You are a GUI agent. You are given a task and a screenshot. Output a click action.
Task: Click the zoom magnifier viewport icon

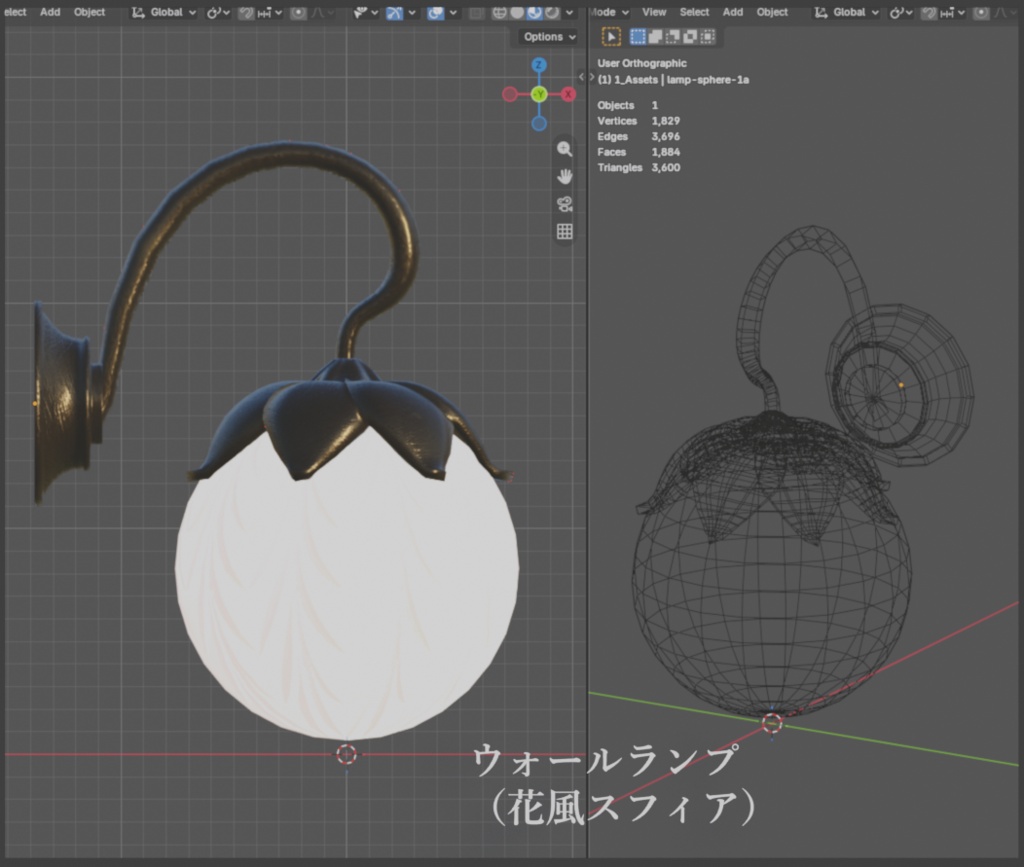coord(565,149)
